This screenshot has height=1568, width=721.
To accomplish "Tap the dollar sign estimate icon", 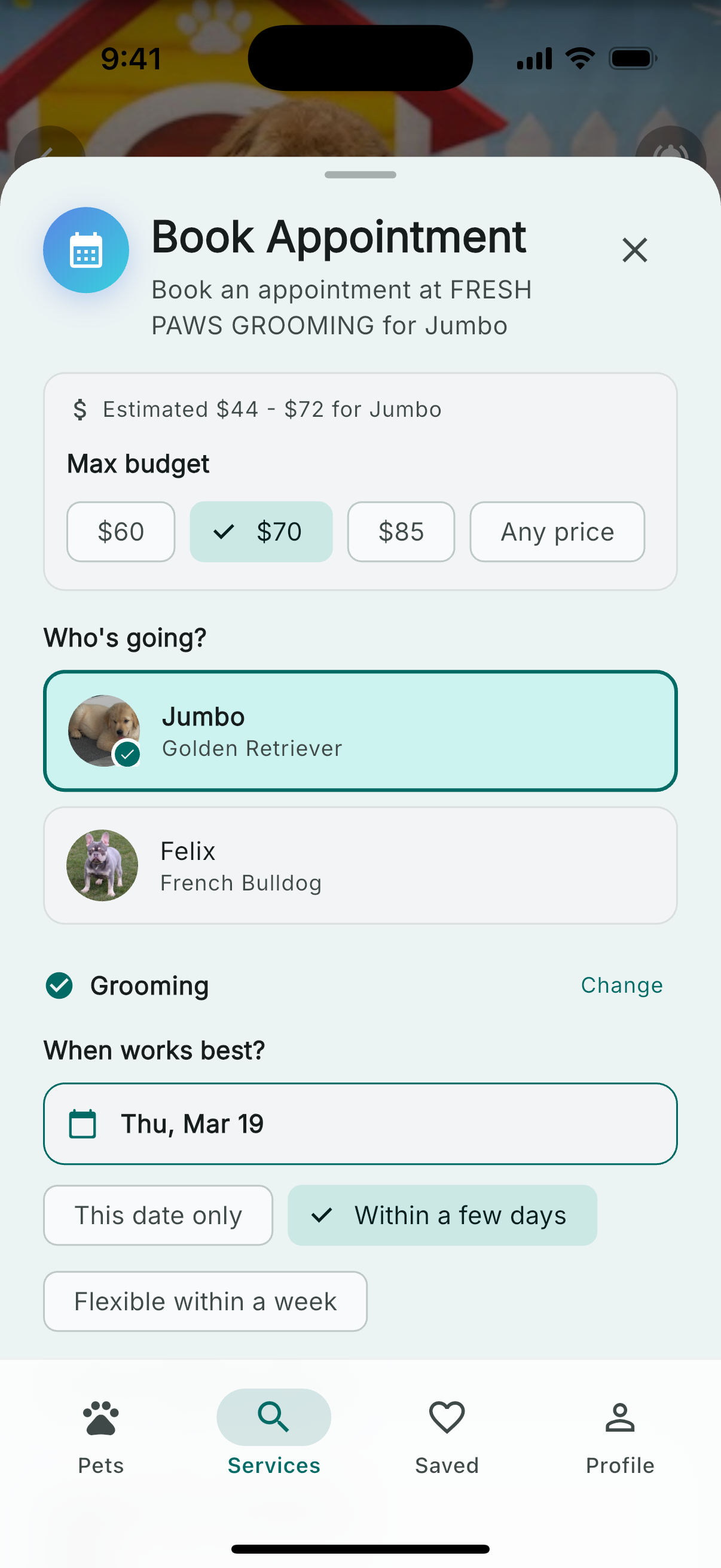I will 80,410.
